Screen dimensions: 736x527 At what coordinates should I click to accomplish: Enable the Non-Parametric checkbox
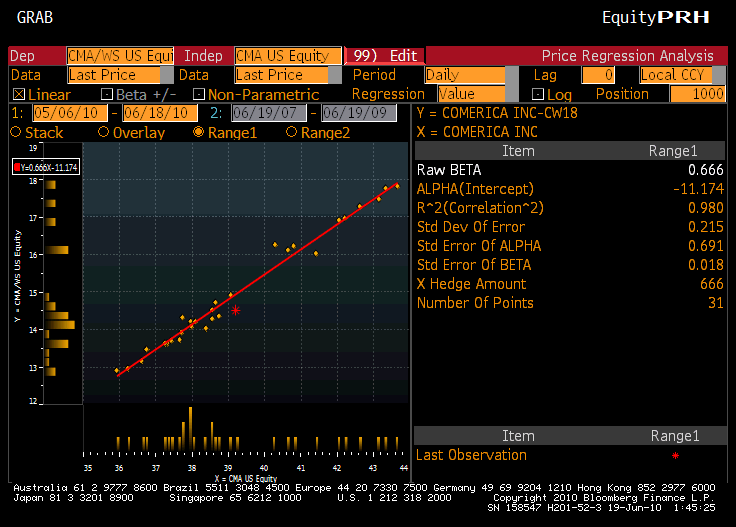199,94
